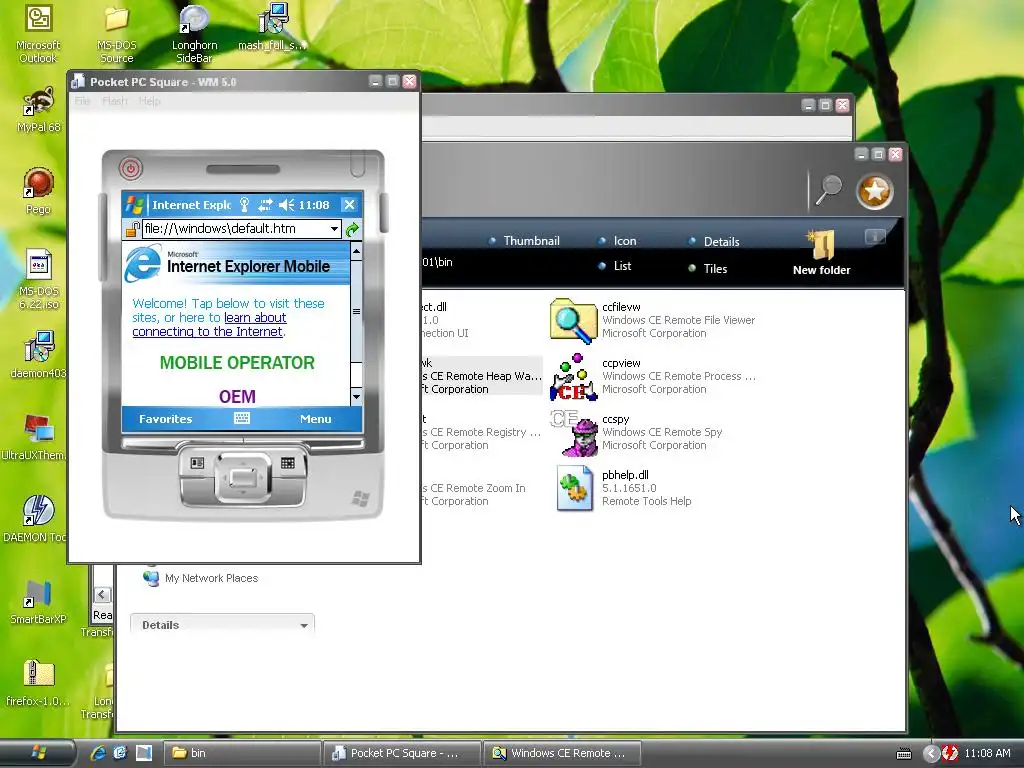Open the on-screen keyboard icon
1024x768 pixels.
tap(242, 419)
